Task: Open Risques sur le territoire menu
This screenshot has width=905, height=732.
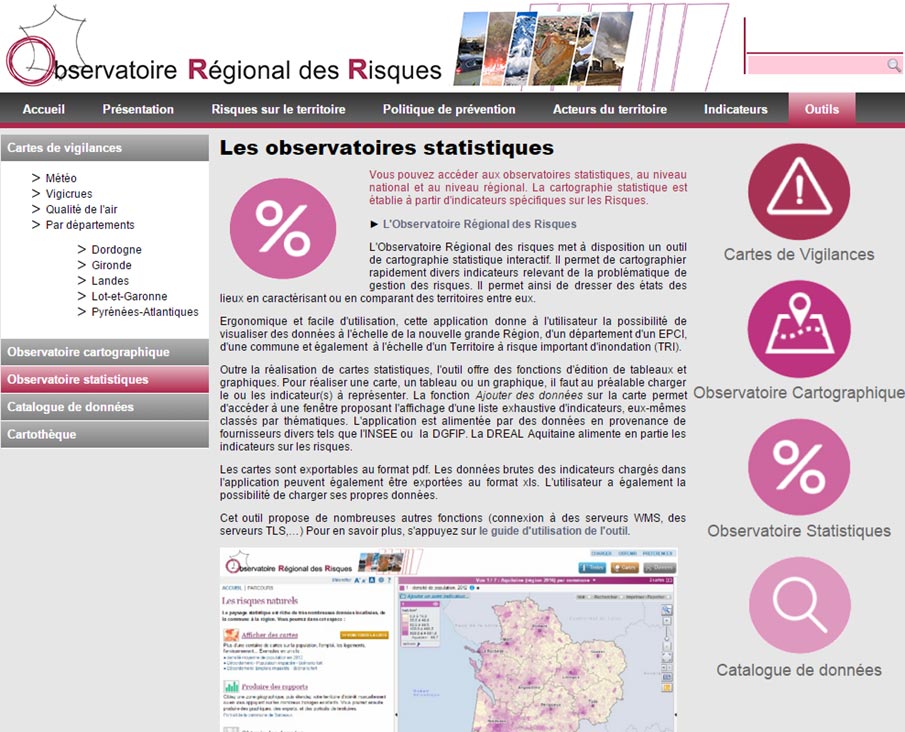Action: [278, 109]
